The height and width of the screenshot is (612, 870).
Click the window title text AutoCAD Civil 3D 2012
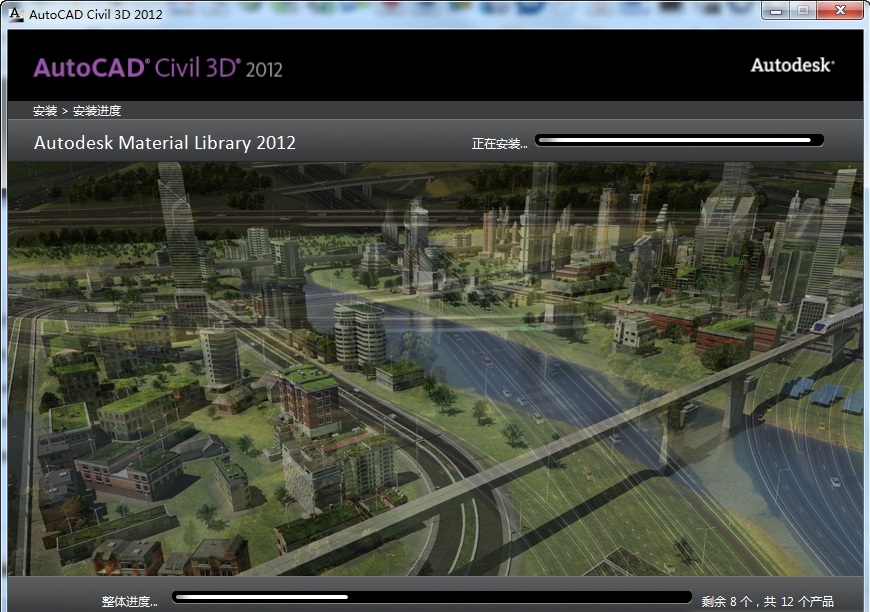(x=96, y=14)
